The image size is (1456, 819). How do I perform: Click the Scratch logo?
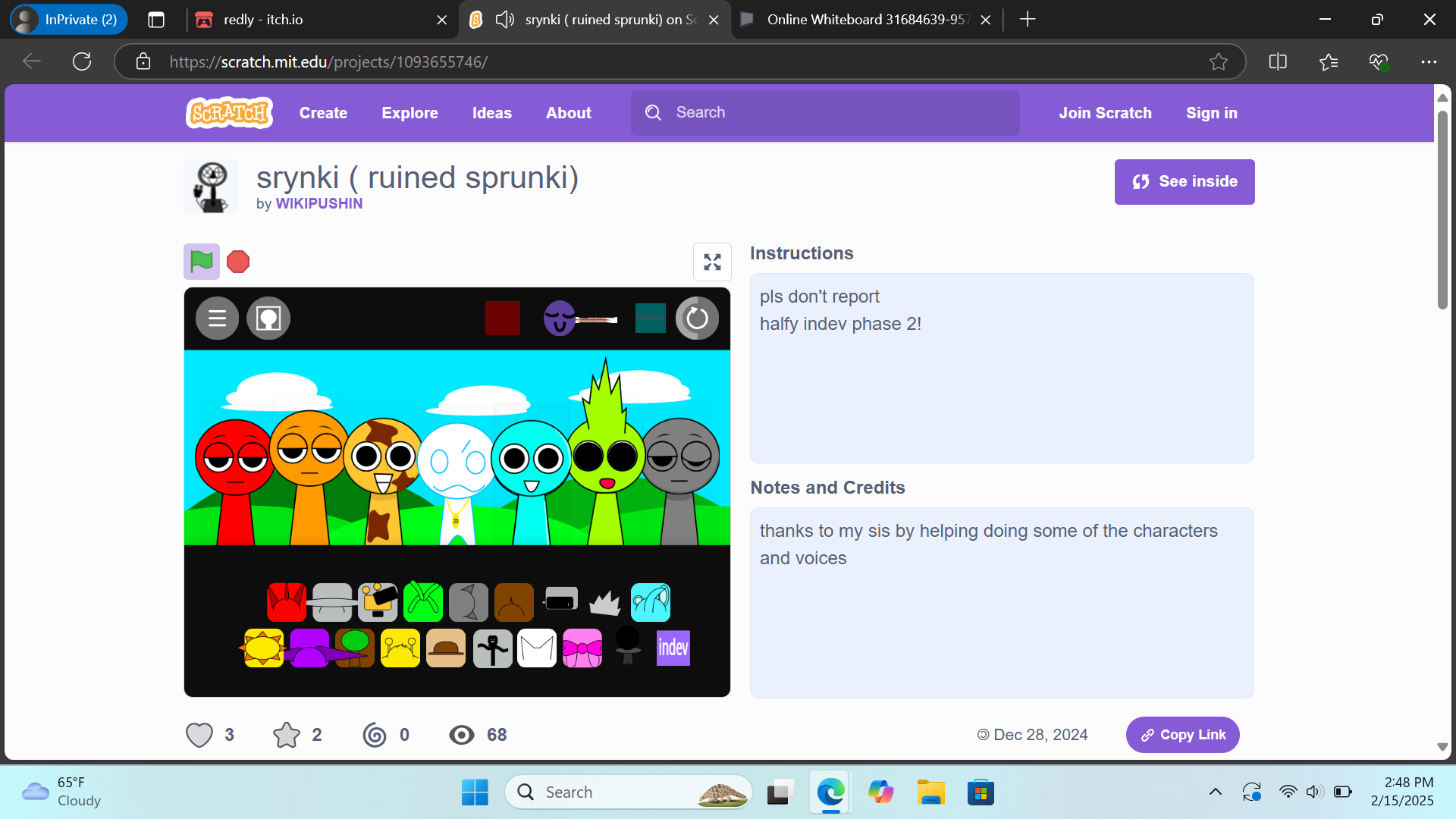pos(229,113)
